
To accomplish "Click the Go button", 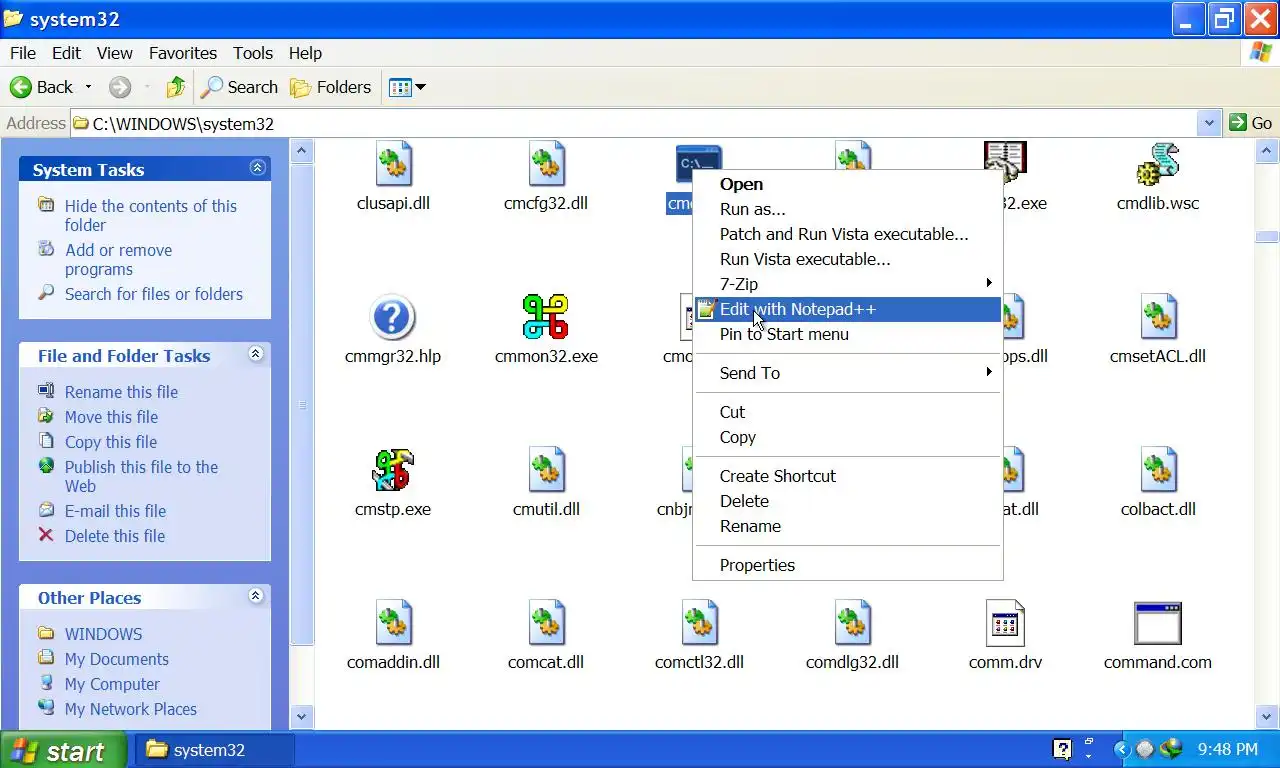I will (x=1251, y=123).
